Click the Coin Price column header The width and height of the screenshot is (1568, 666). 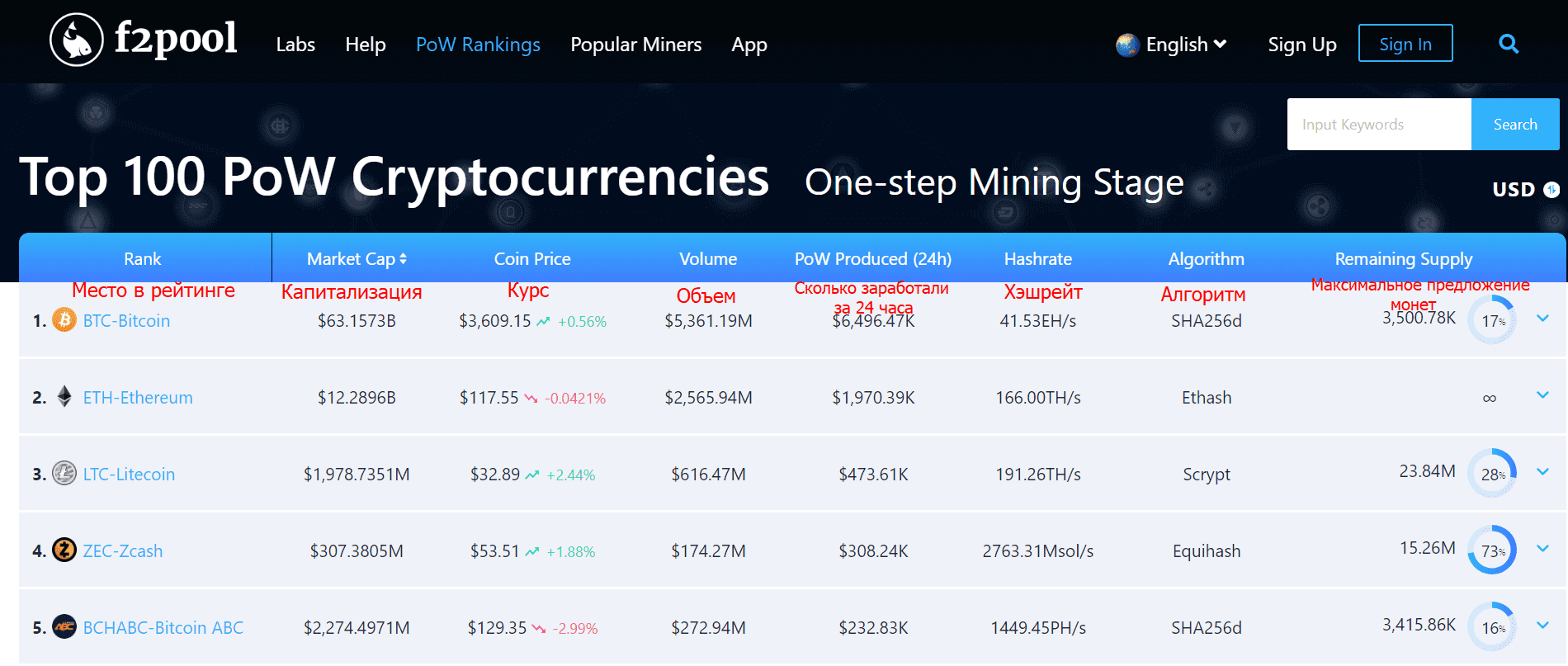[532, 259]
